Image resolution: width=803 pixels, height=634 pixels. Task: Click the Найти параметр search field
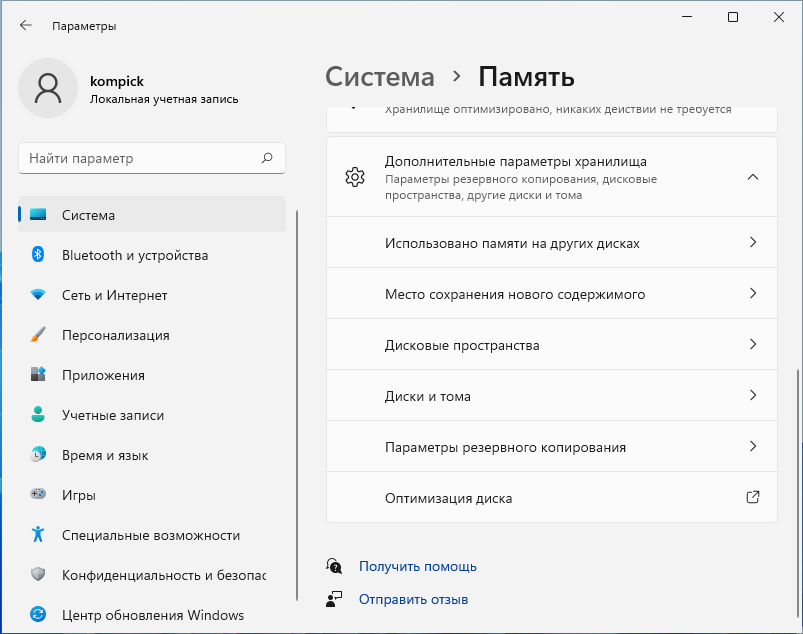140,158
